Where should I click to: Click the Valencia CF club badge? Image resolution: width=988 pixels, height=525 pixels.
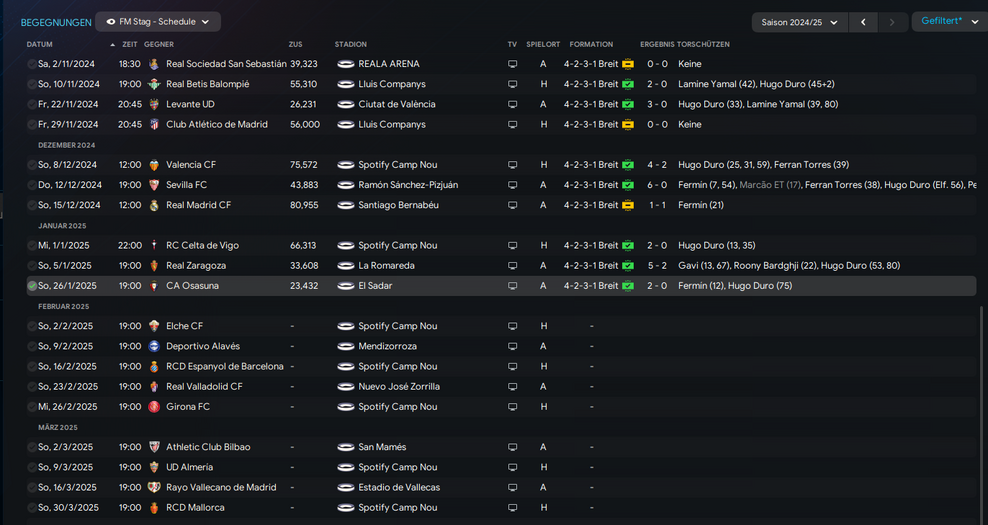click(x=153, y=165)
